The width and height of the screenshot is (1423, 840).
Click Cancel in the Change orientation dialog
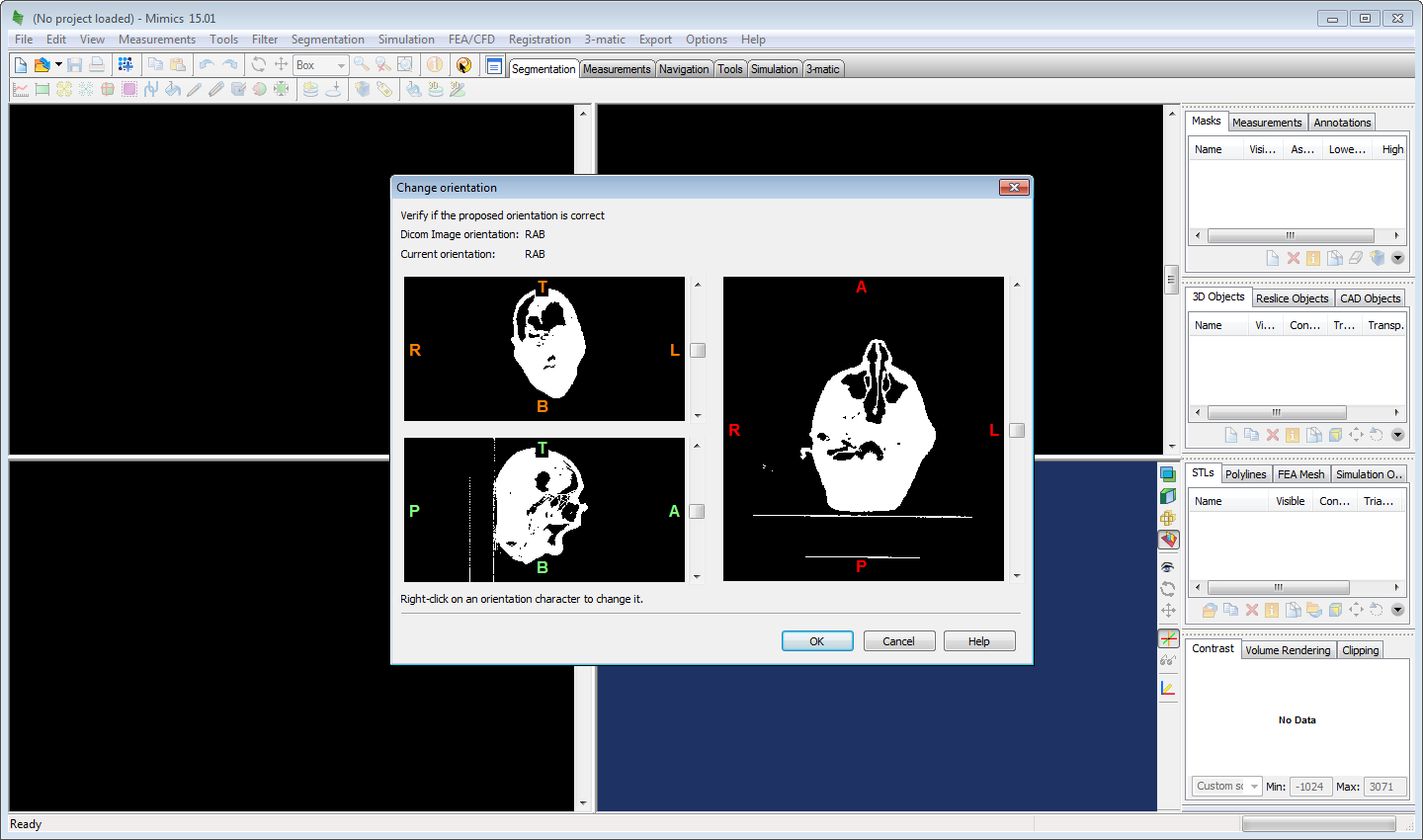coord(898,641)
